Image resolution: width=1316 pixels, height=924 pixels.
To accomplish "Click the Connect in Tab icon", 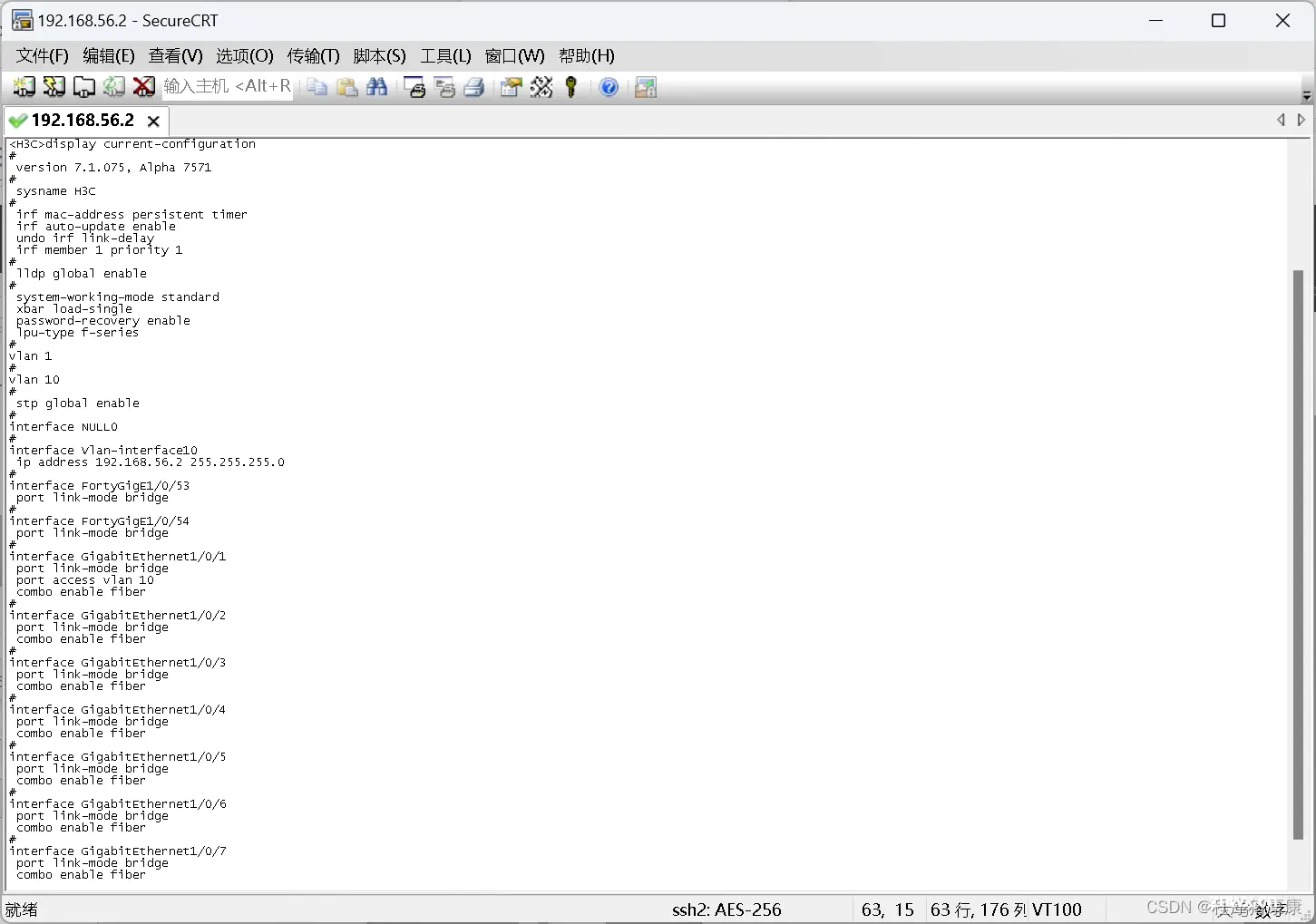I will pyautogui.click(x=83, y=87).
